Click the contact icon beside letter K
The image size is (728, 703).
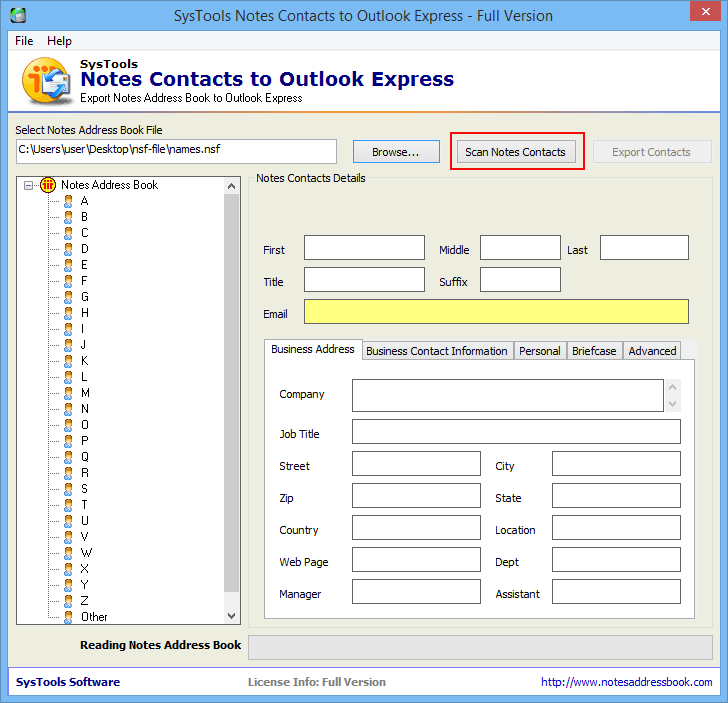(x=68, y=361)
